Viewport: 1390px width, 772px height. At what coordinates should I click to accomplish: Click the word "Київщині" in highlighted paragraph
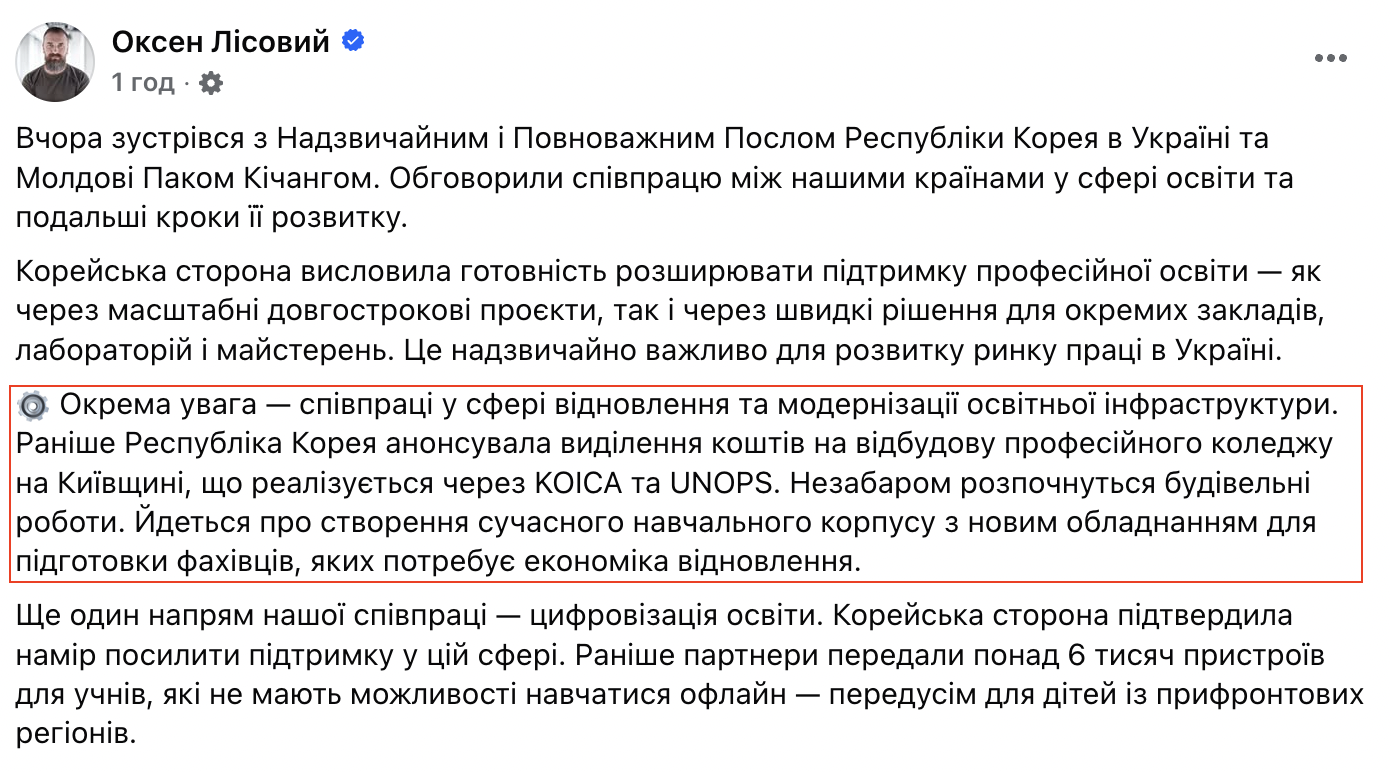click(111, 484)
